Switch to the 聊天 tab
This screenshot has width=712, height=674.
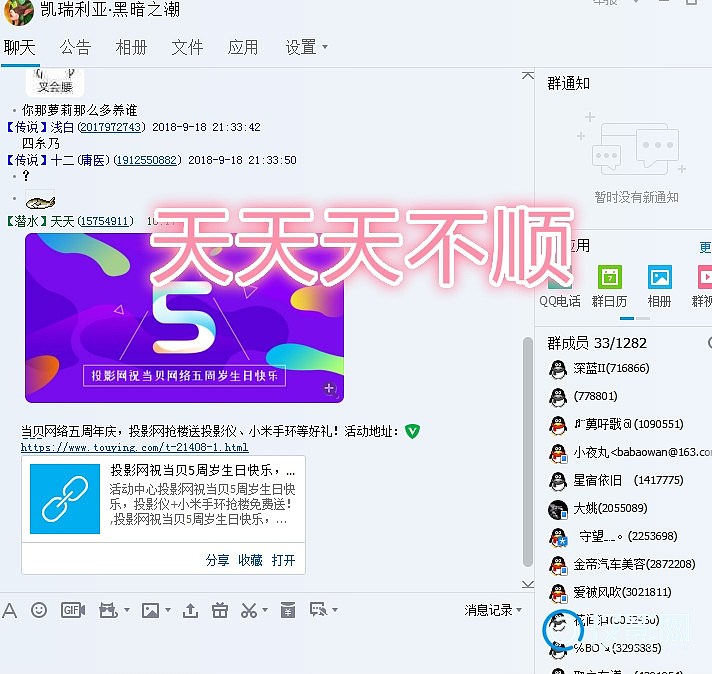click(x=20, y=47)
